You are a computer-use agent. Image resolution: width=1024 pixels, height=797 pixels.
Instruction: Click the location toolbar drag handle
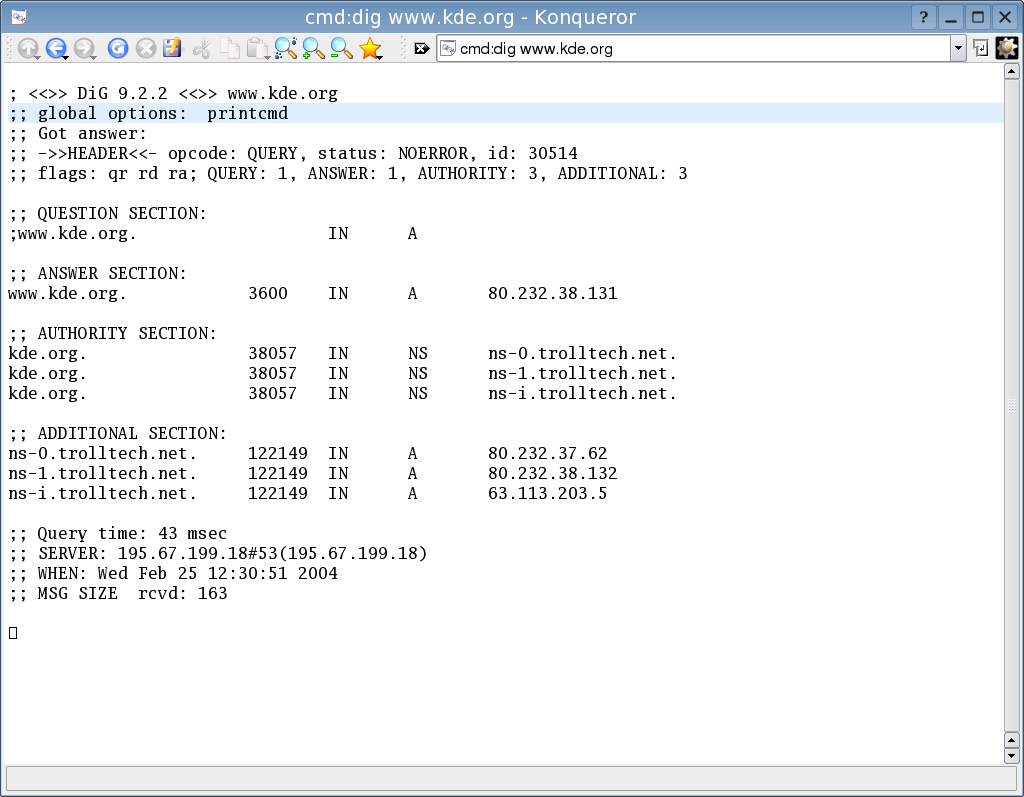(x=403, y=48)
